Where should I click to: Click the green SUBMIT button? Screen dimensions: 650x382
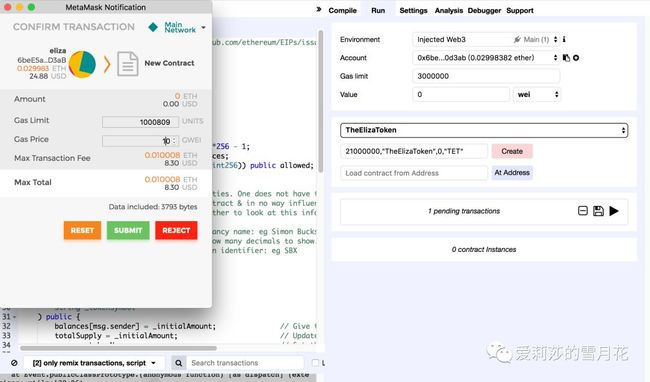coord(128,230)
